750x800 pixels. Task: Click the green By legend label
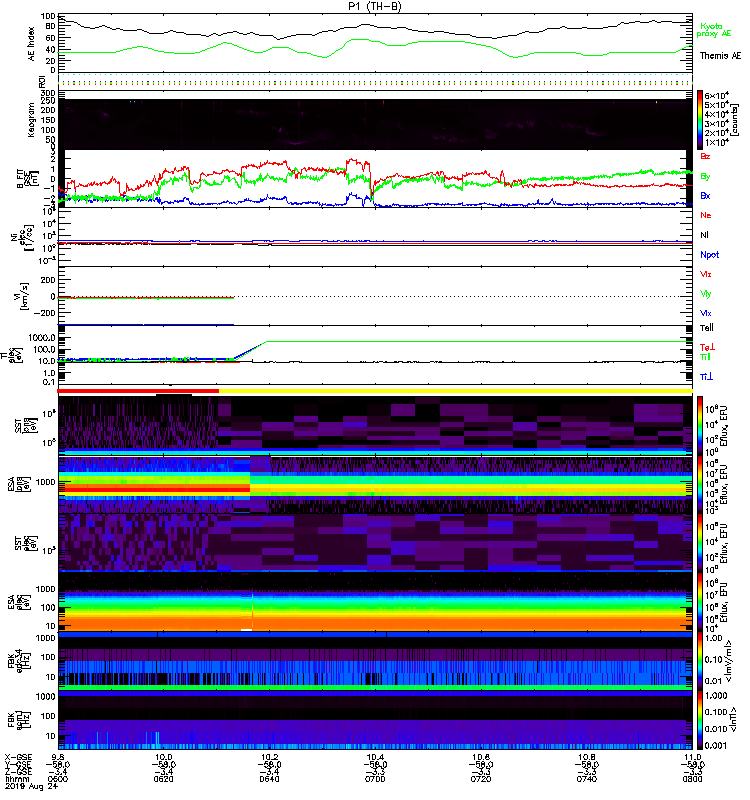click(x=705, y=177)
